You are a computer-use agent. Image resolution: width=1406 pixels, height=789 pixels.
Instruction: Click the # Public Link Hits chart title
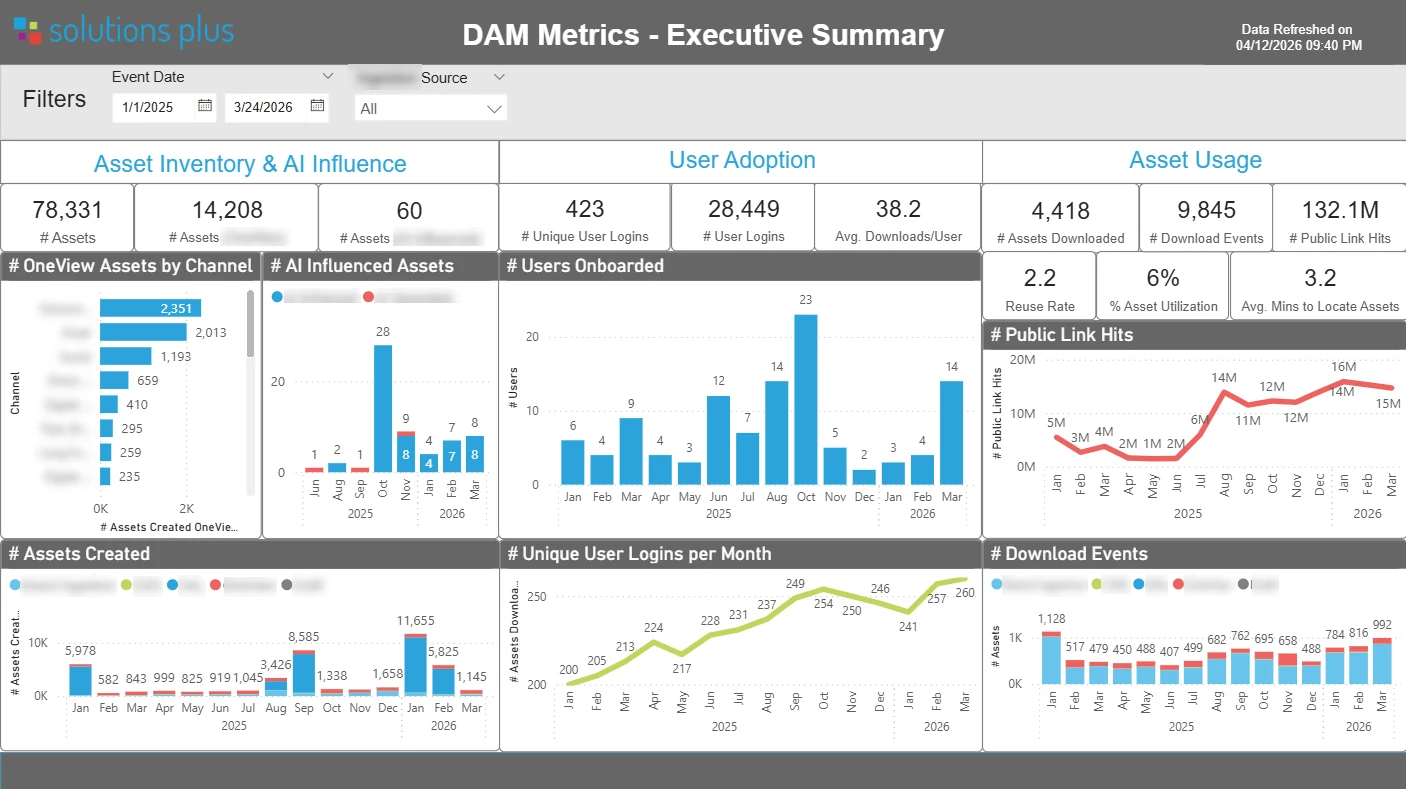coord(1061,335)
